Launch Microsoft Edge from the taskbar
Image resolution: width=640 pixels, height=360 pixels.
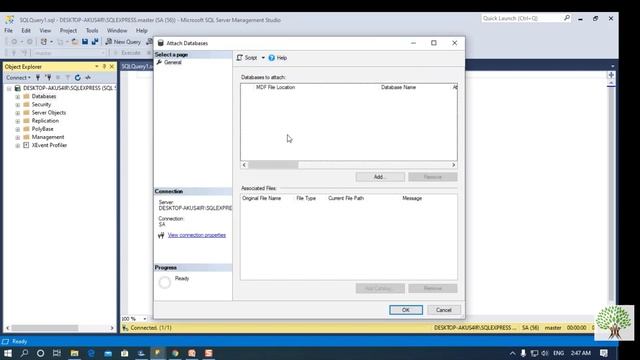coord(91,353)
